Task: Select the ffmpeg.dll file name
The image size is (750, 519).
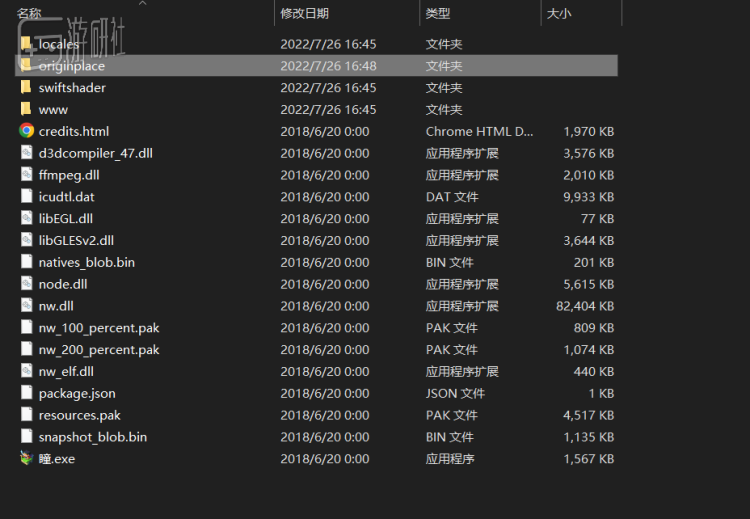Action: pos(69,175)
